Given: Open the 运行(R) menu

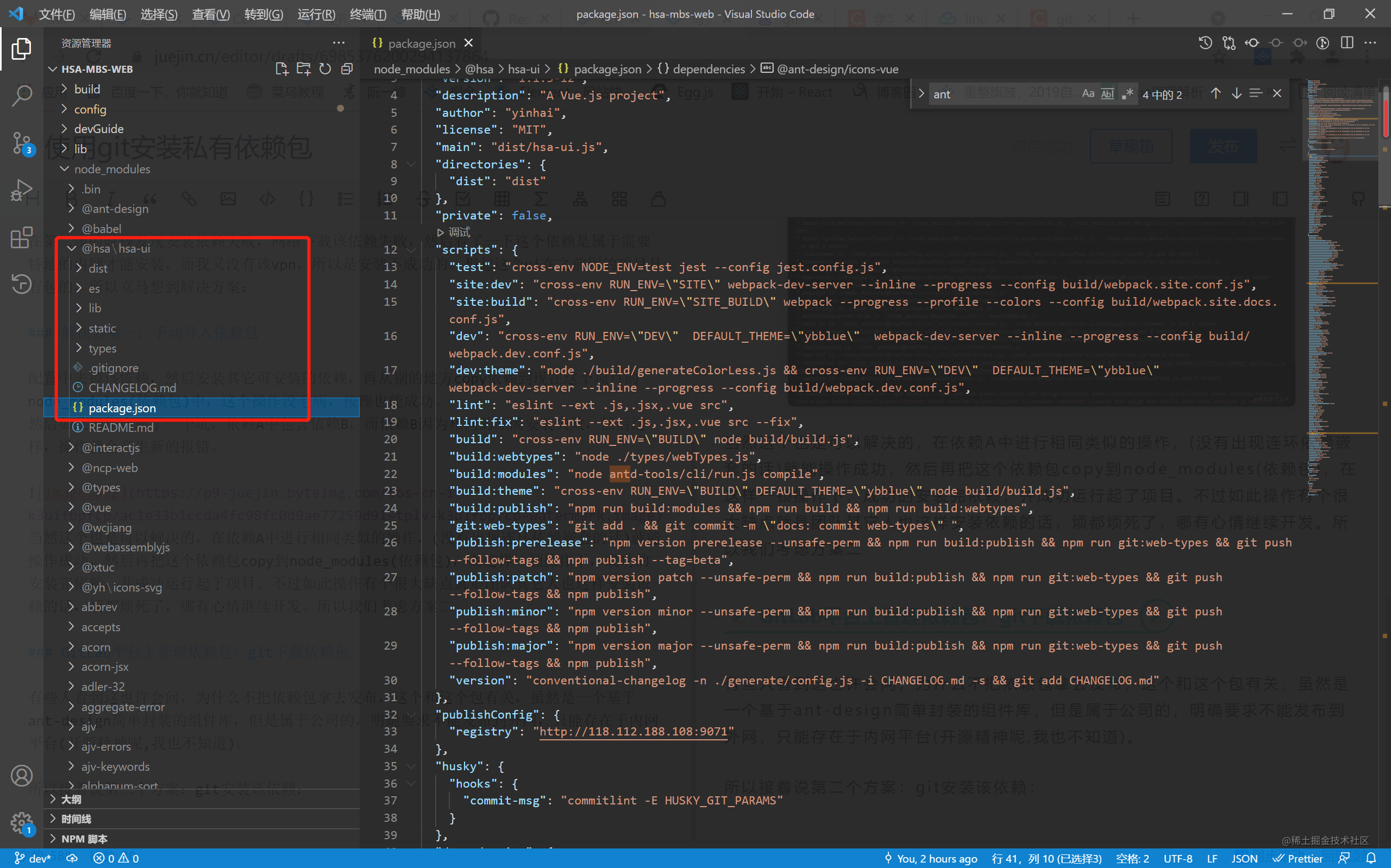Looking at the screenshot, I should pos(316,14).
